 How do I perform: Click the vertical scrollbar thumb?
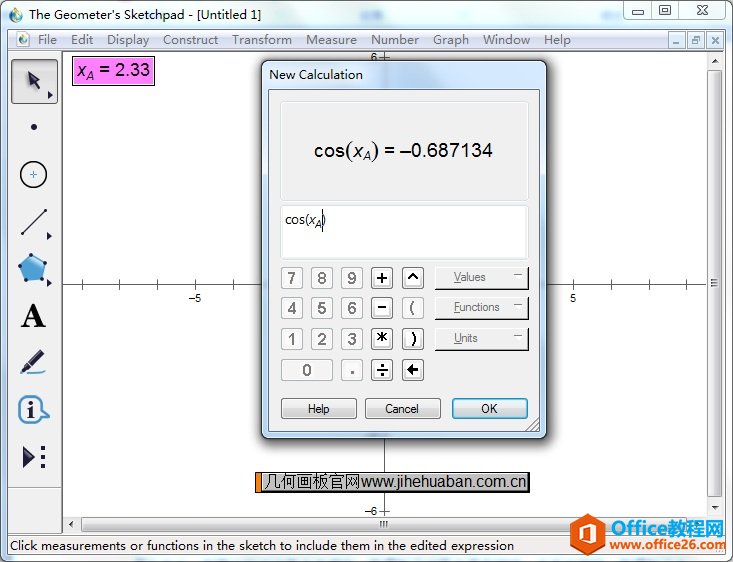[715, 283]
